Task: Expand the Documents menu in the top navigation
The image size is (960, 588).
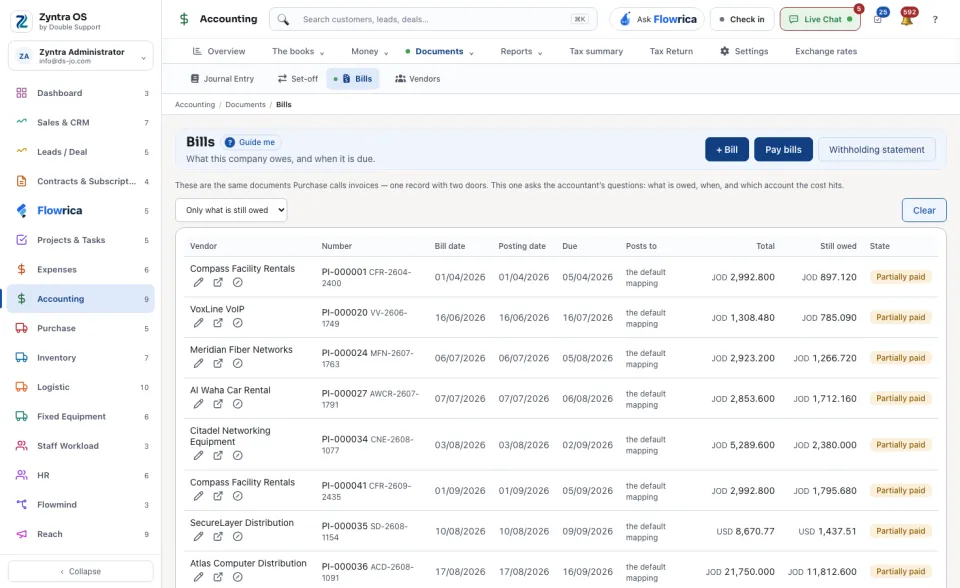Action: coord(440,51)
